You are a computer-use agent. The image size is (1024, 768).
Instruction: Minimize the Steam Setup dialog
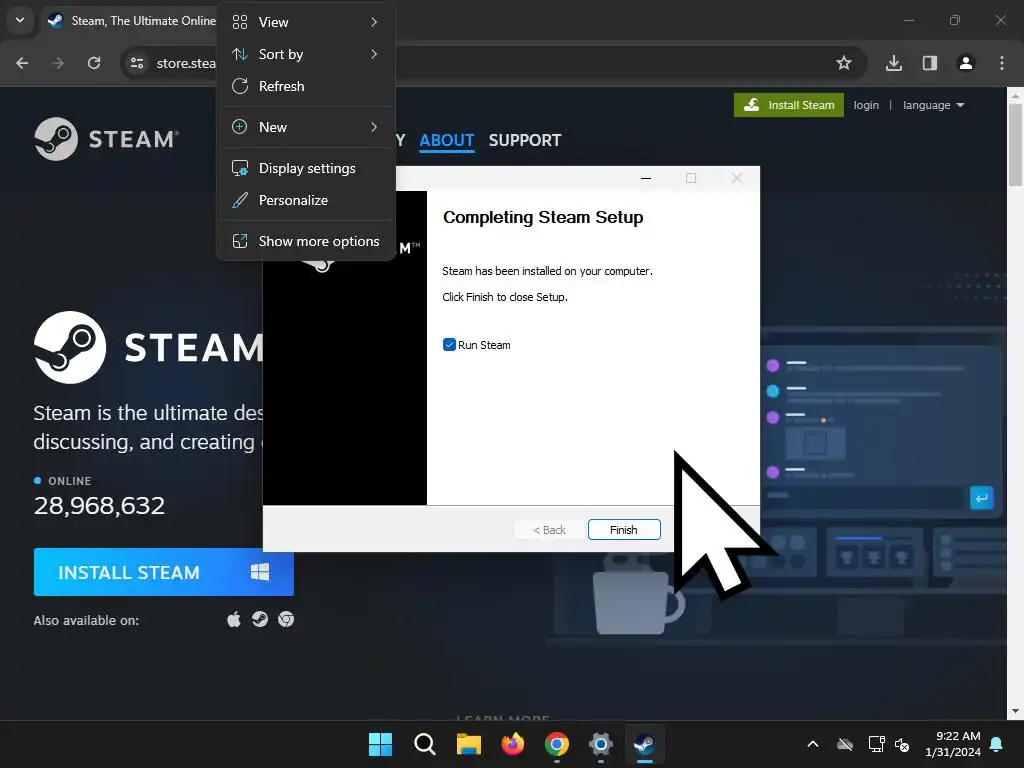click(x=646, y=178)
